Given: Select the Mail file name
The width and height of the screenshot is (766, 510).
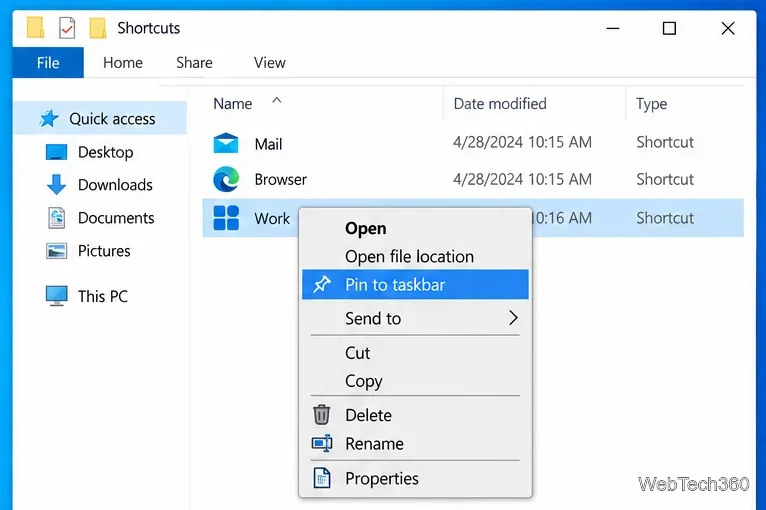Looking at the screenshot, I should coord(268,144).
